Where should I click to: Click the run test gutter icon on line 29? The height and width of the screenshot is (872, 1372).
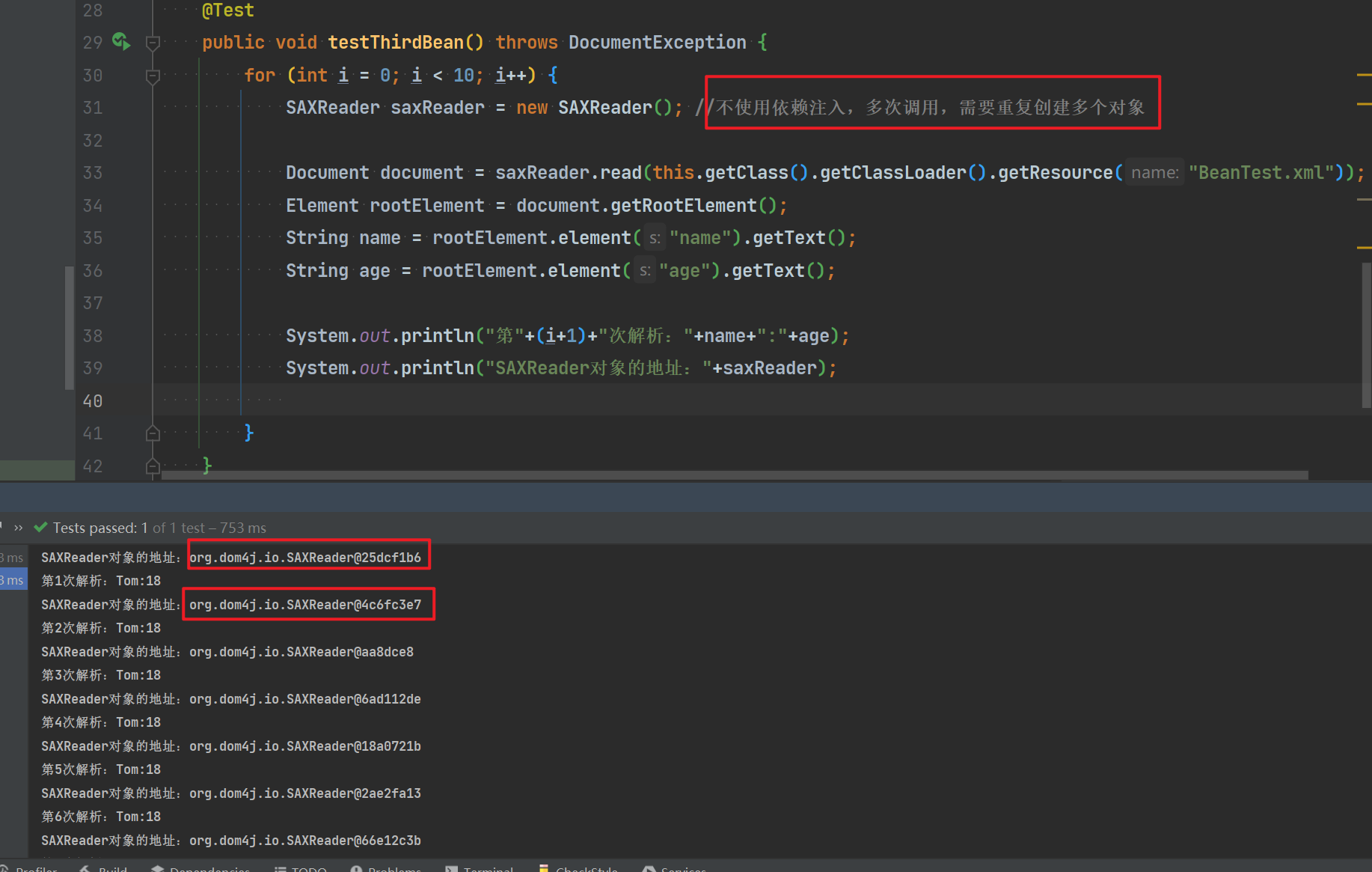[x=120, y=41]
